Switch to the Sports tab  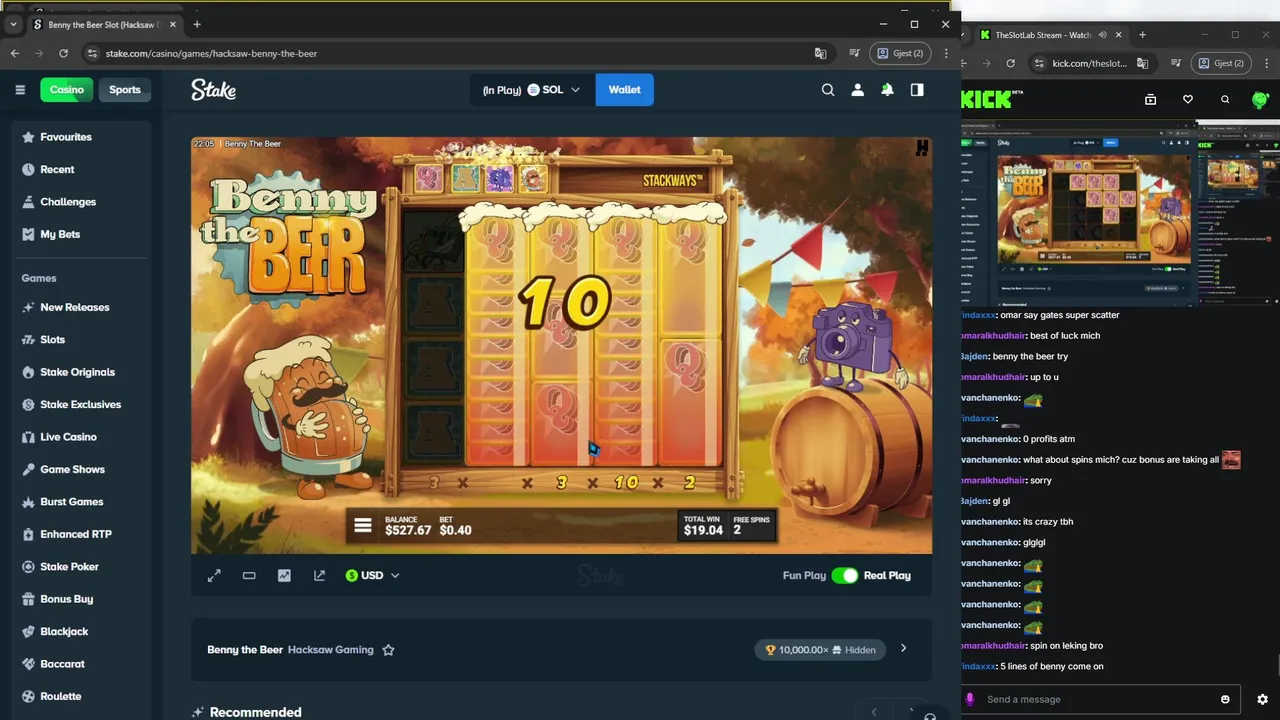(x=125, y=90)
